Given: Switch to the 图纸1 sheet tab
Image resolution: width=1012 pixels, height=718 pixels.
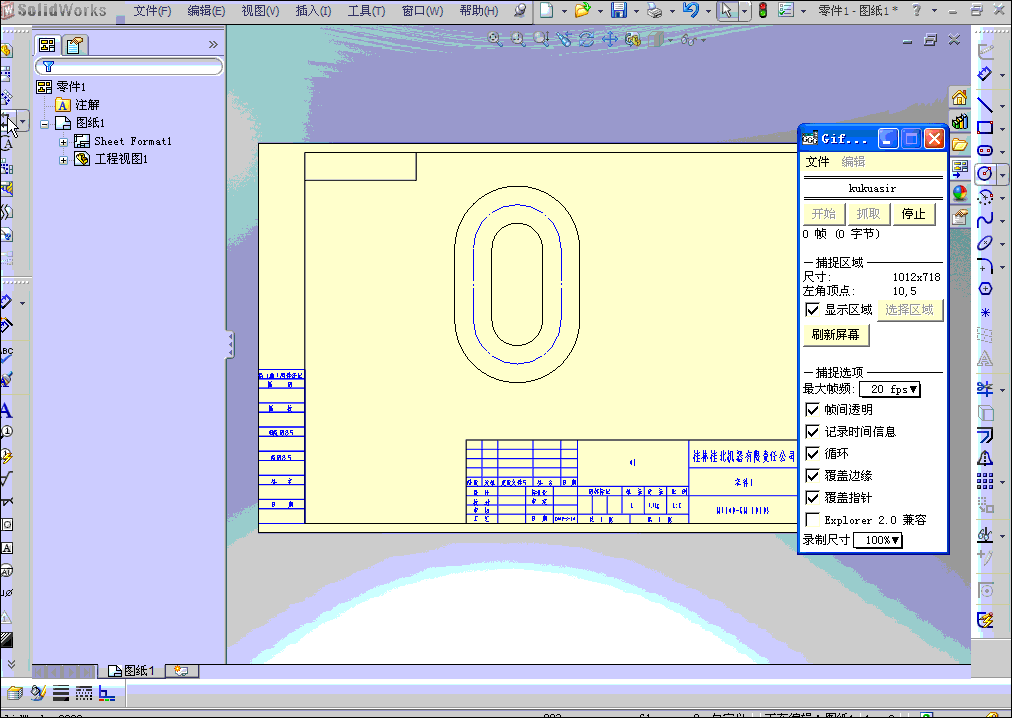Looking at the screenshot, I should click(132, 671).
